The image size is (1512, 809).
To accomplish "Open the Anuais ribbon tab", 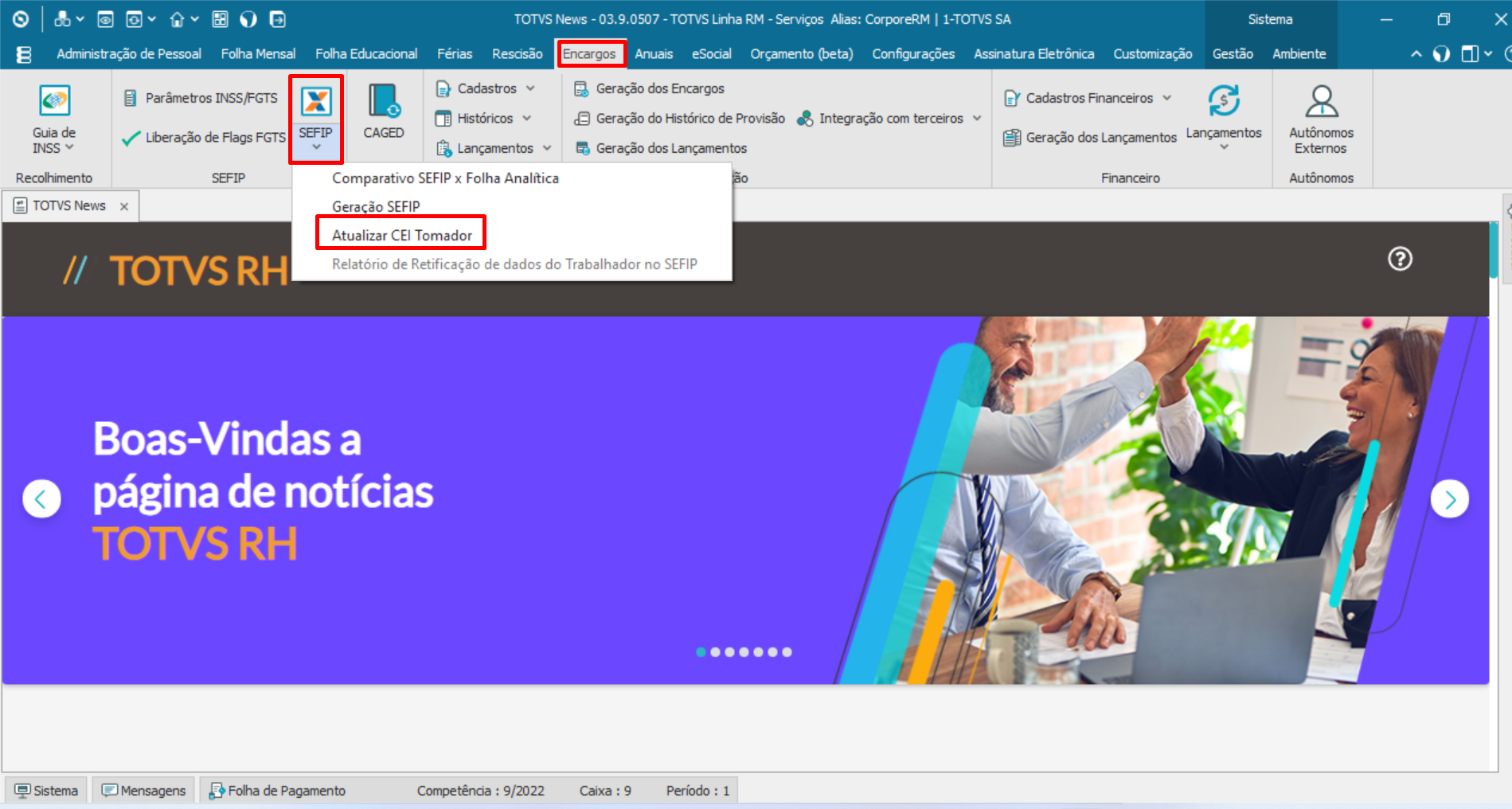I will point(654,54).
